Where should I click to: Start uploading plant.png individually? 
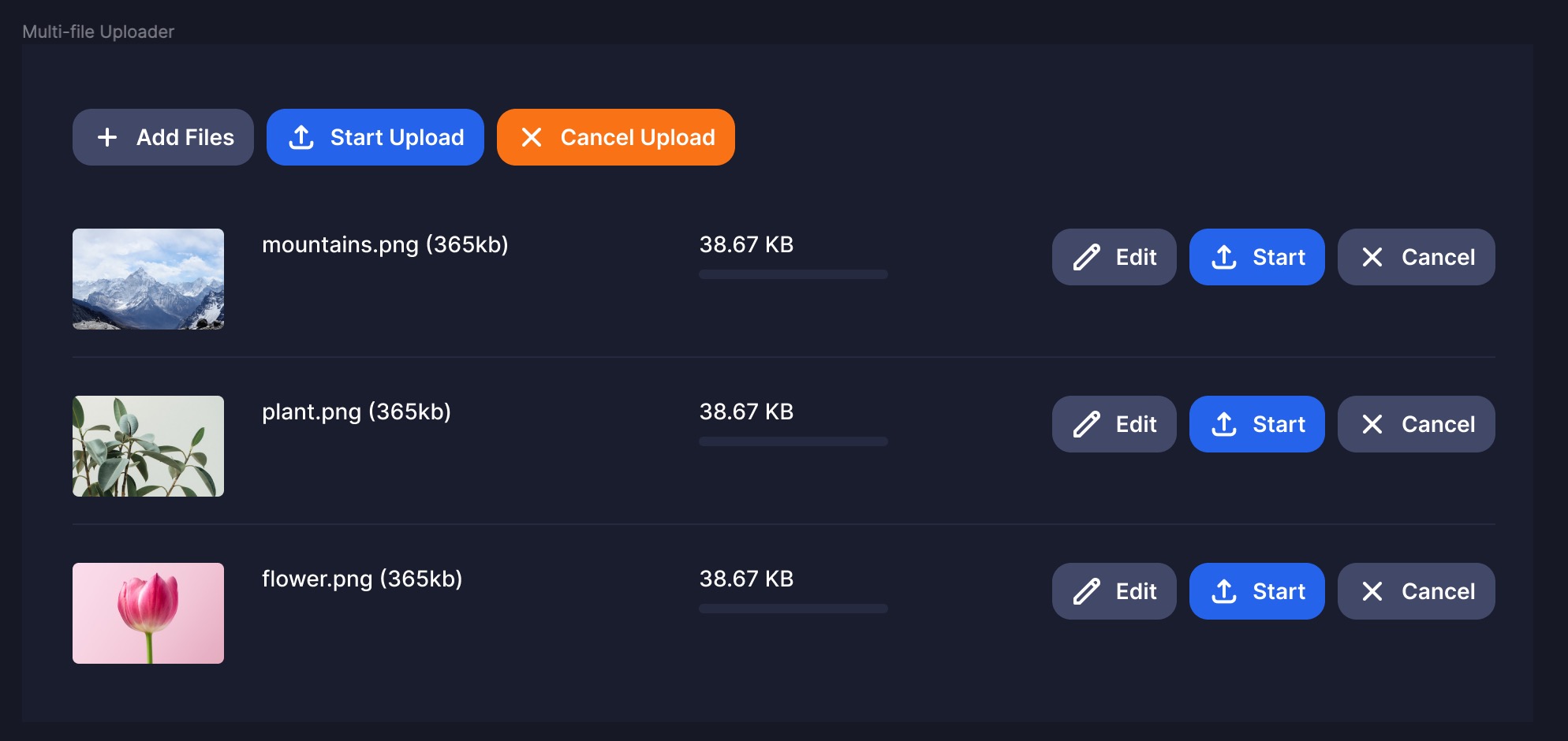[1256, 423]
